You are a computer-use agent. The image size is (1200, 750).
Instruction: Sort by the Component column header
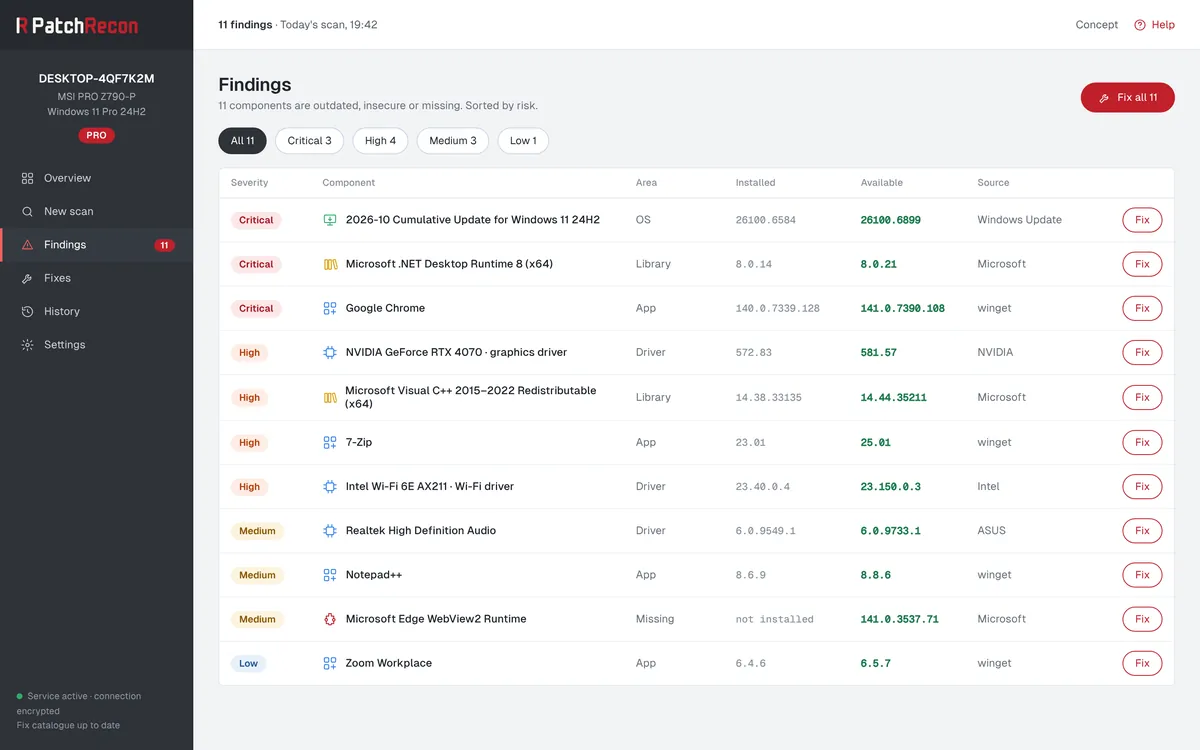pos(349,183)
